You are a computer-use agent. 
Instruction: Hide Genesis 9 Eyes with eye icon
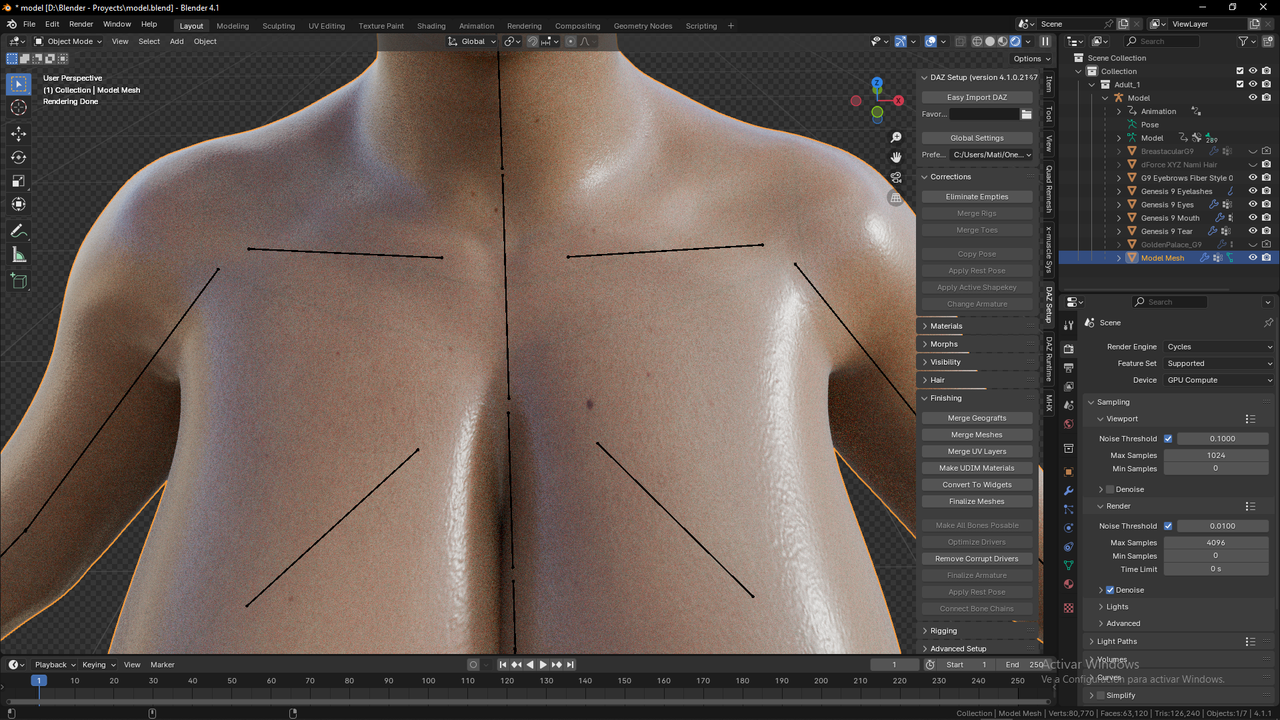click(x=1252, y=204)
